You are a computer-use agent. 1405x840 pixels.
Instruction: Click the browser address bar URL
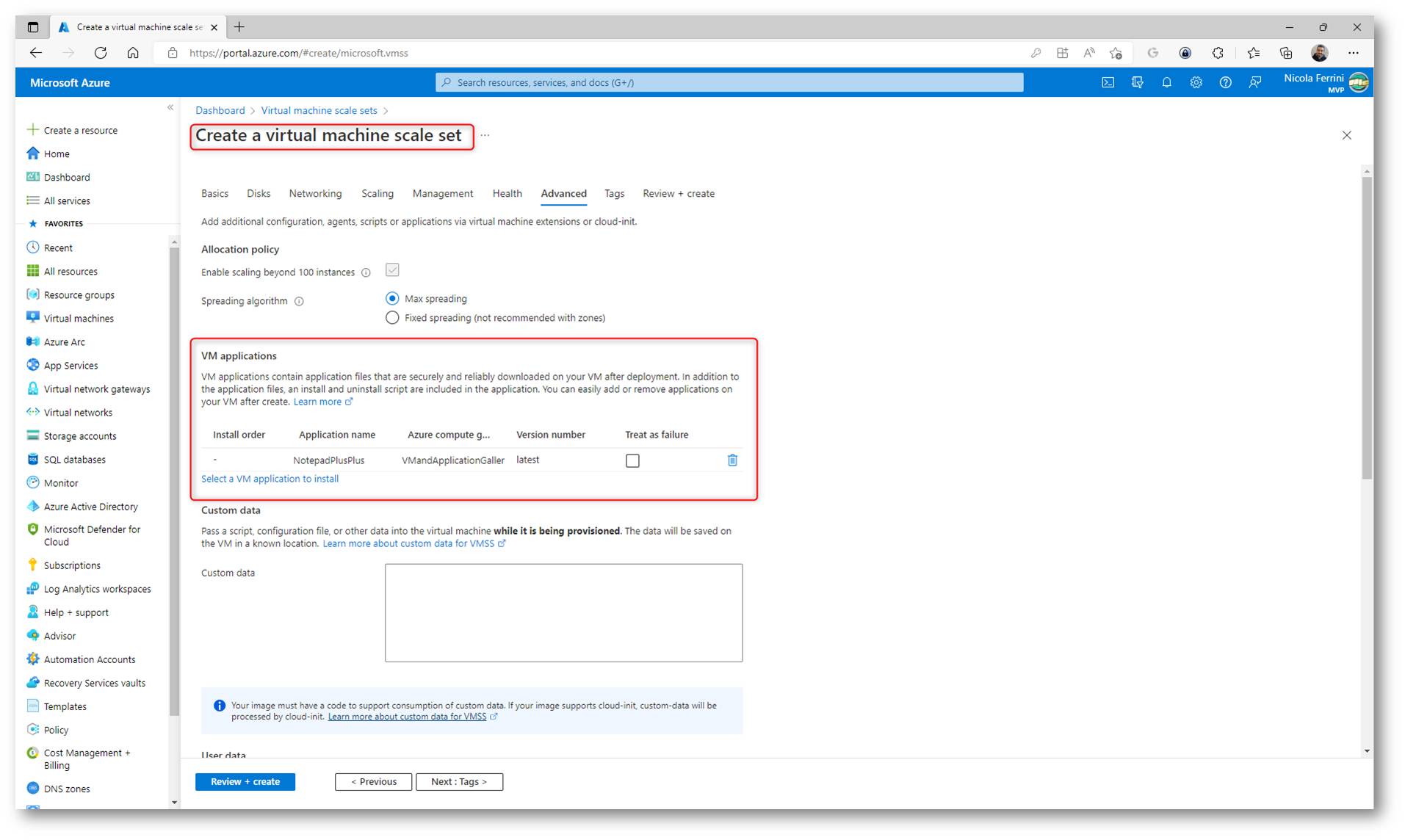pos(298,53)
